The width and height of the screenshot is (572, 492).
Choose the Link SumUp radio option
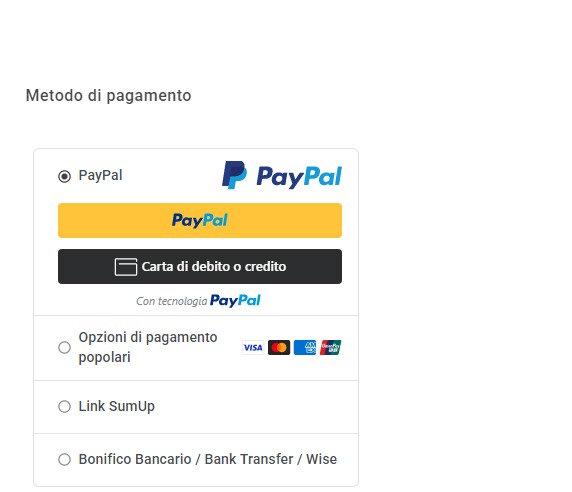tap(64, 406)
